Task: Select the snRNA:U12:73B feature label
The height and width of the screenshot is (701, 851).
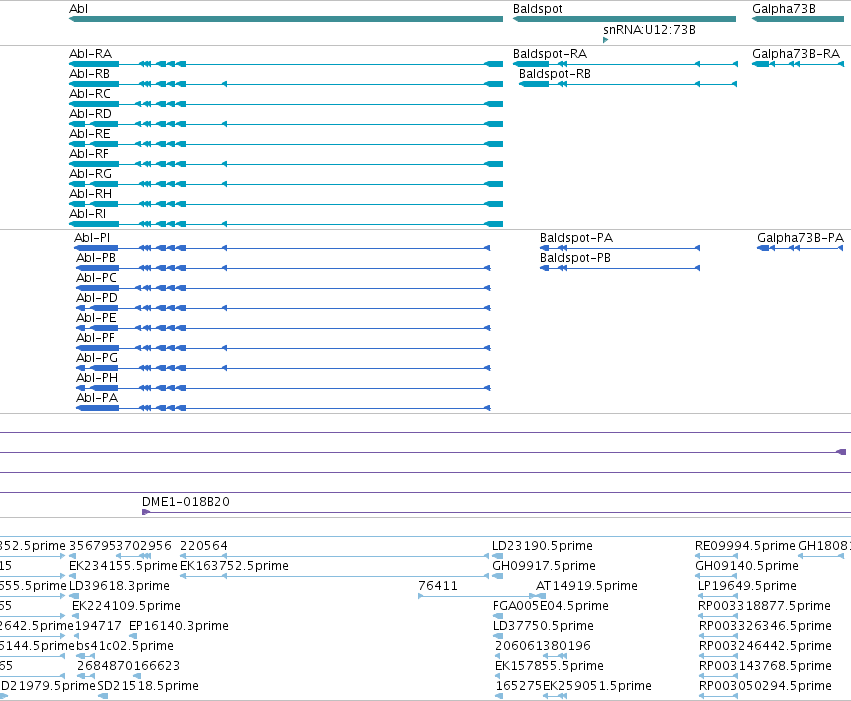Action: (x=649, y=30)
